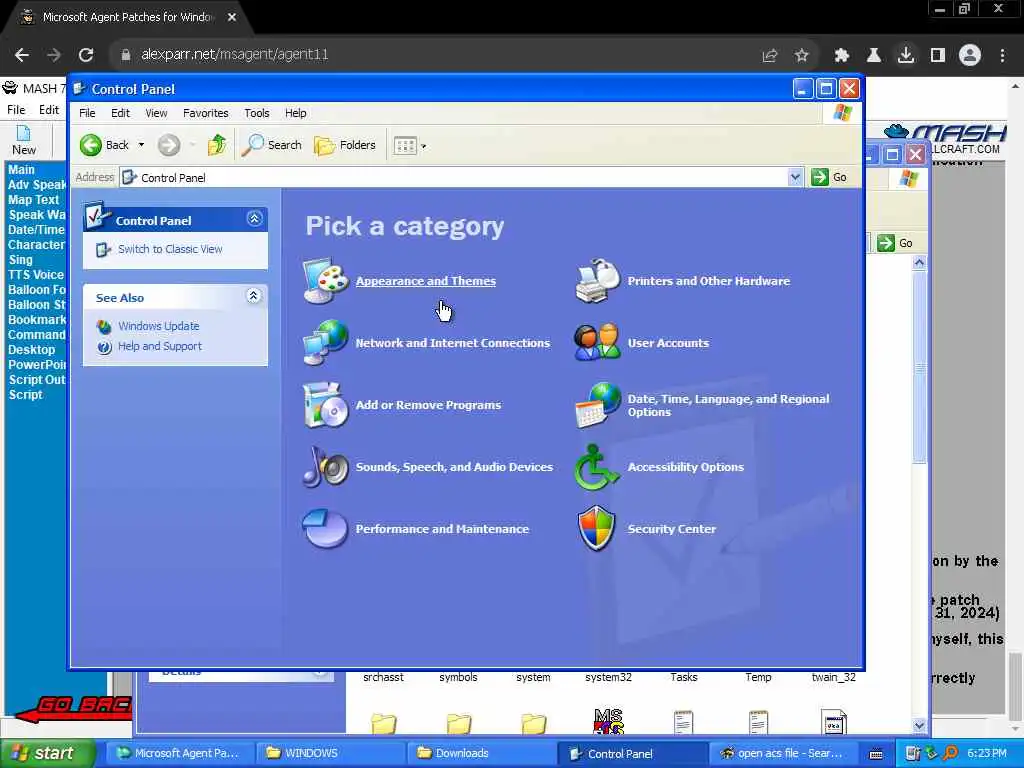Open Back button history dropdown arrow
1024x768 pixels.
tap(141, 145)
